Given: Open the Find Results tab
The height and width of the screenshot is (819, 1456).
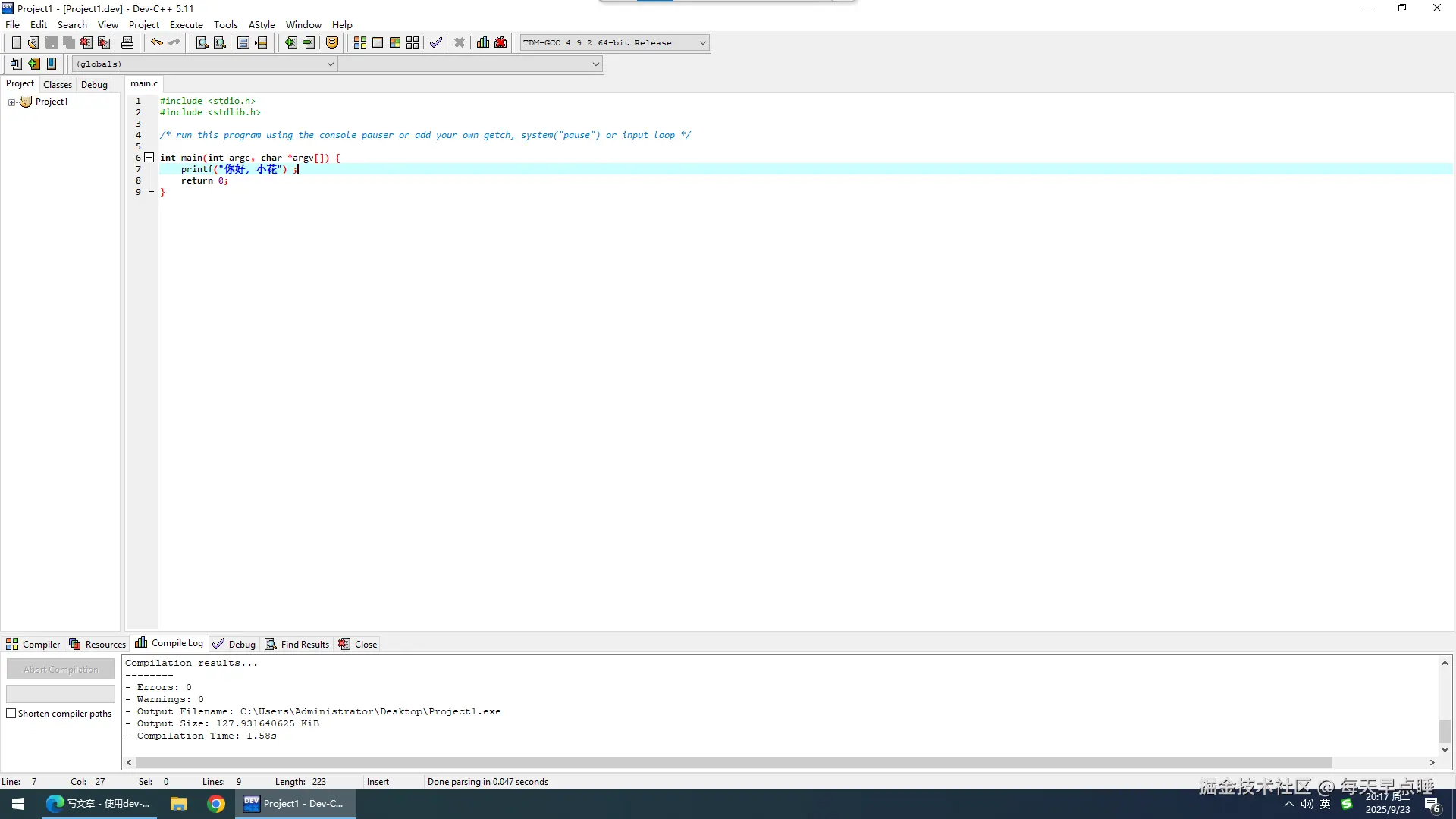Looking at the screenshot, I should tap(297, 644).
